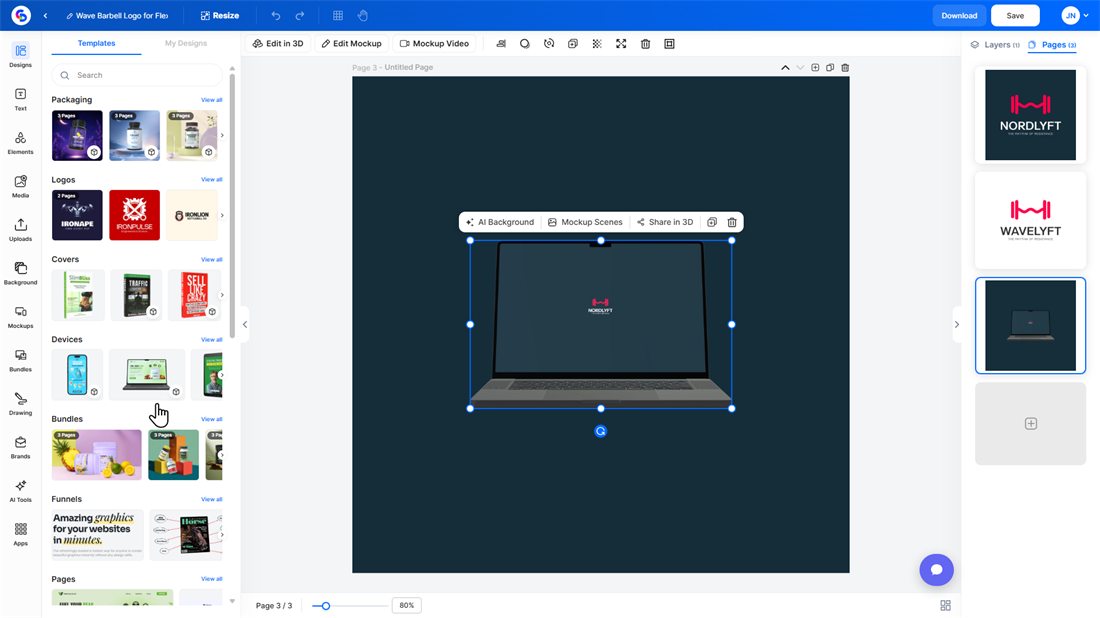1100x618 pixels.
Task: Select the NORDLYFT page thumbnail
Action: pos(1030,115)
